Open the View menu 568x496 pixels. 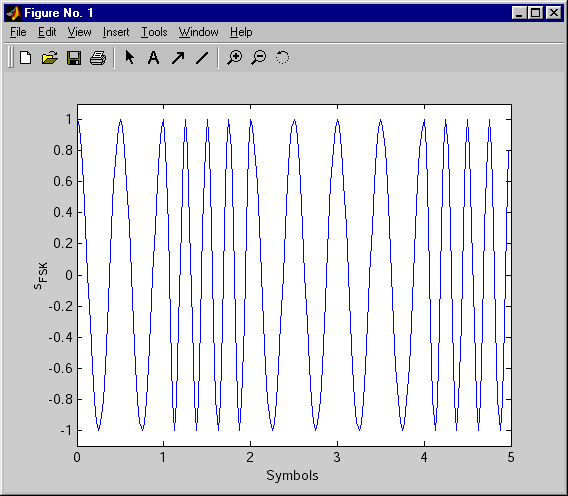79,32
